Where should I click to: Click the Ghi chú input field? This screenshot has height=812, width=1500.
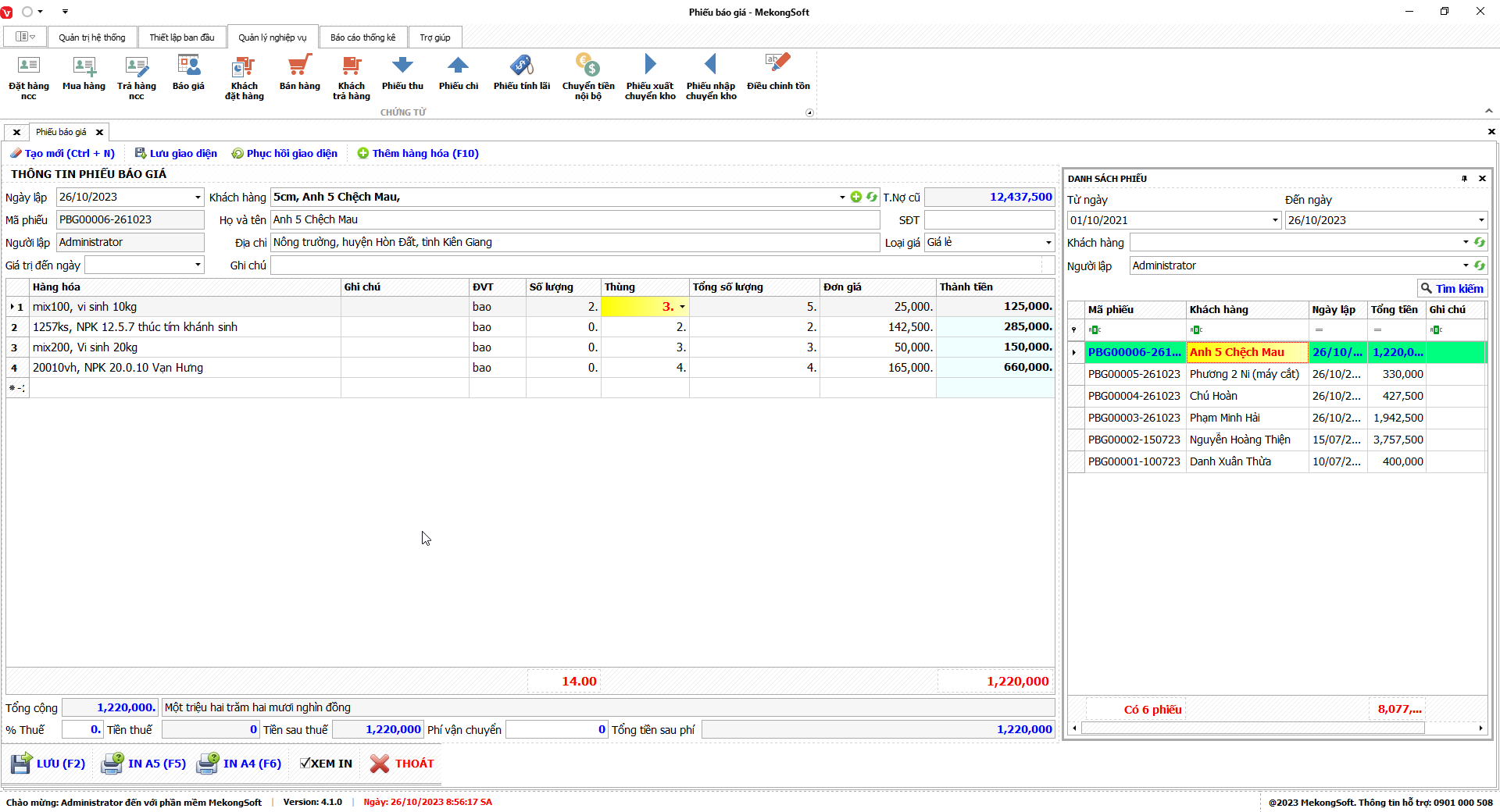pyautogui.click(x=656, y=265)
